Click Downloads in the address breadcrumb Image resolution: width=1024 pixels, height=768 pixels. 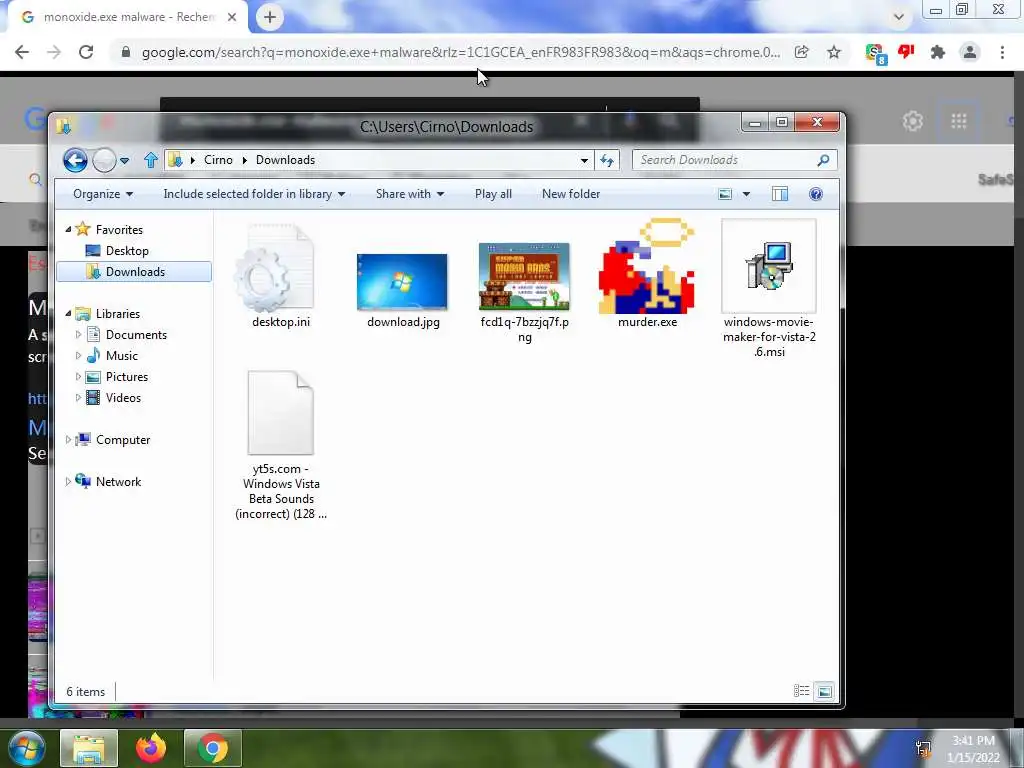[285, 160]
